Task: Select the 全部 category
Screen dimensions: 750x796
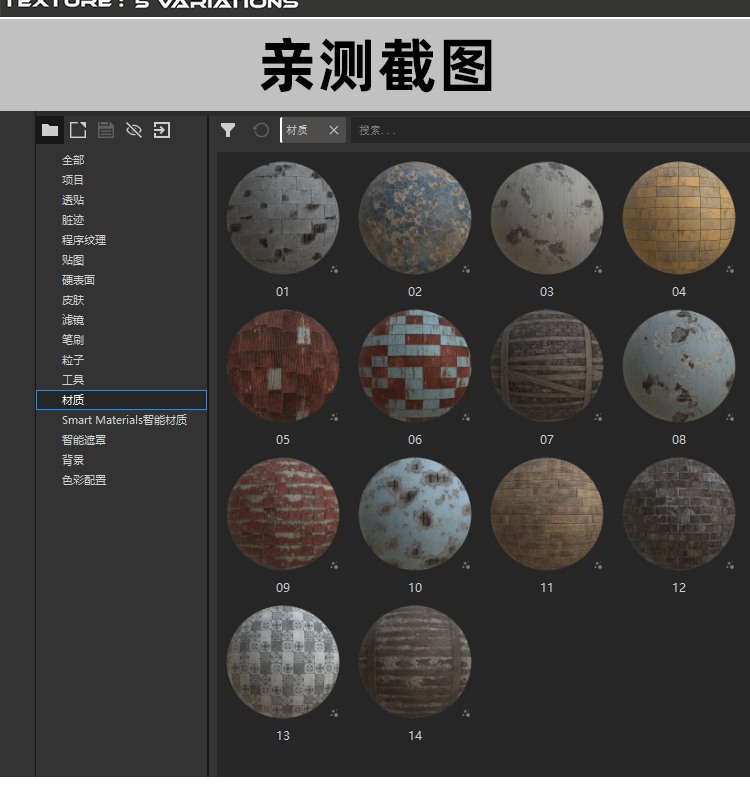Action: tap(73, 160)
